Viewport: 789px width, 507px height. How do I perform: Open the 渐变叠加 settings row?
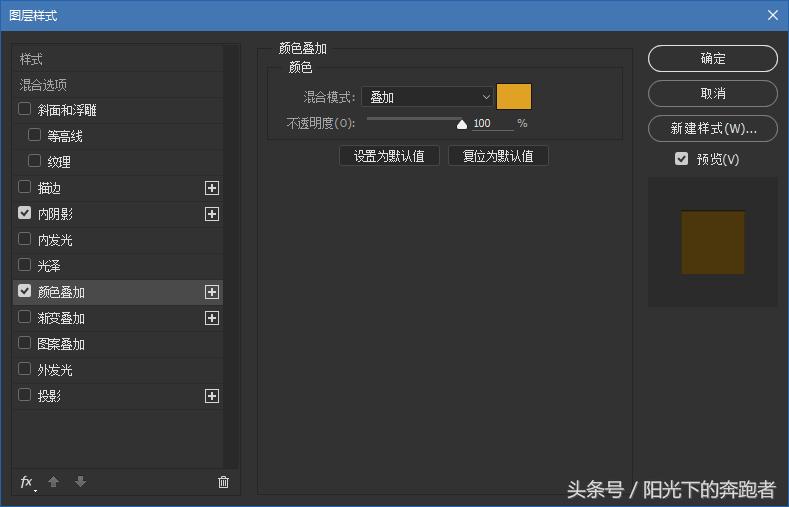point(118,318)
